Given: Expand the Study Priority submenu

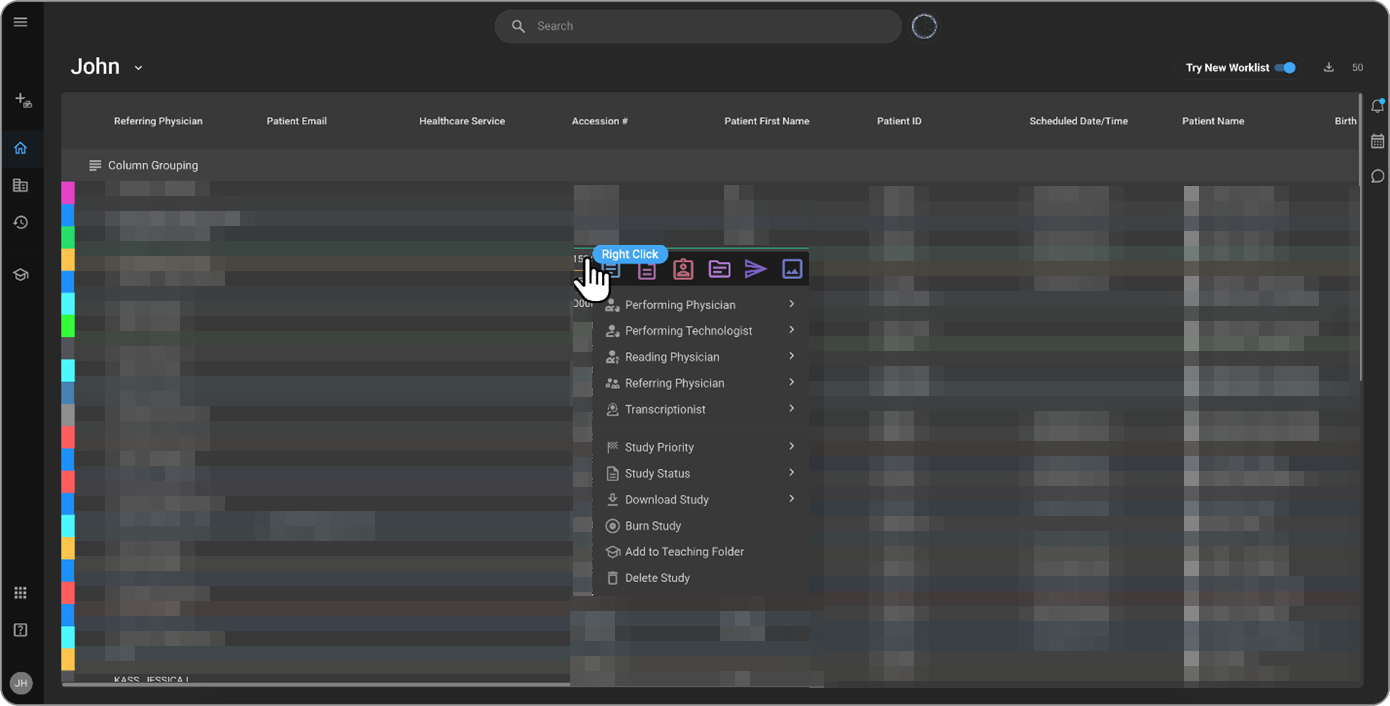Looking at the screenshot, I should click(660, 446).
